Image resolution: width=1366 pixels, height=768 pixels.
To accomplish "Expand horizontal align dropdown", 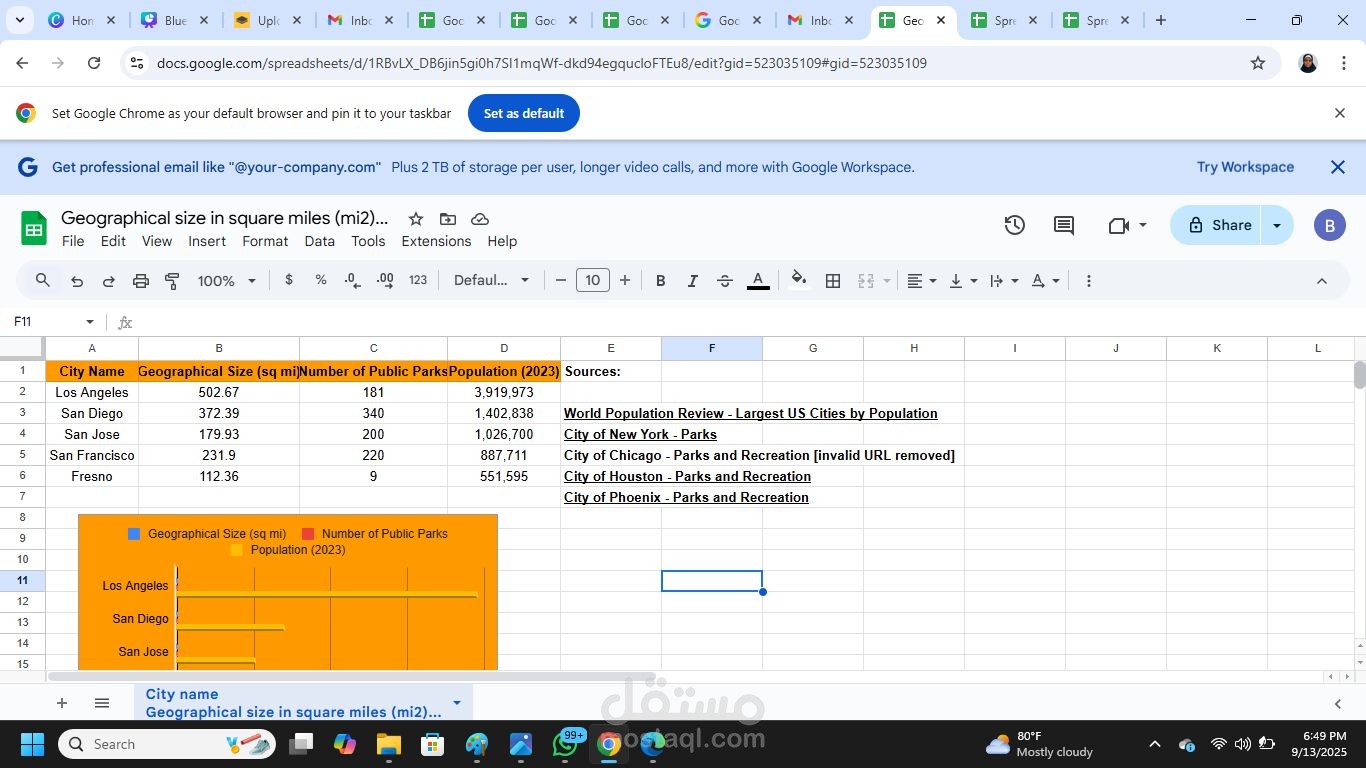I will [x=921, y=281].
